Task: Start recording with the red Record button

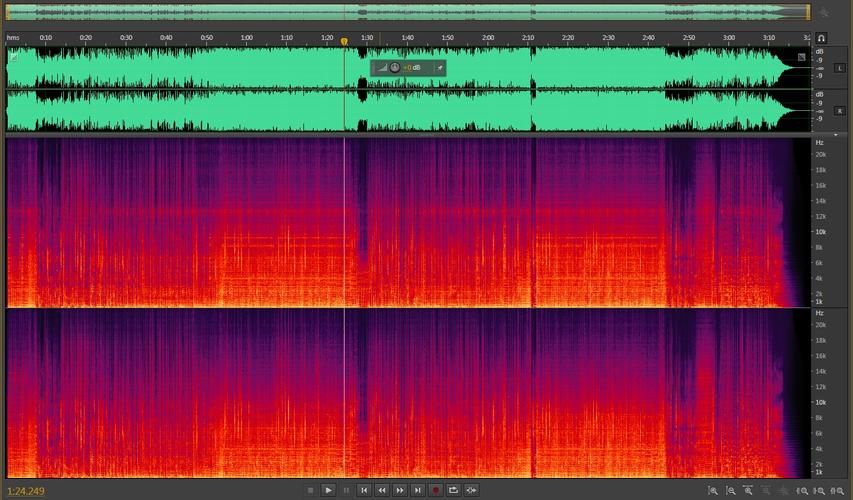Action: [435, 490]
